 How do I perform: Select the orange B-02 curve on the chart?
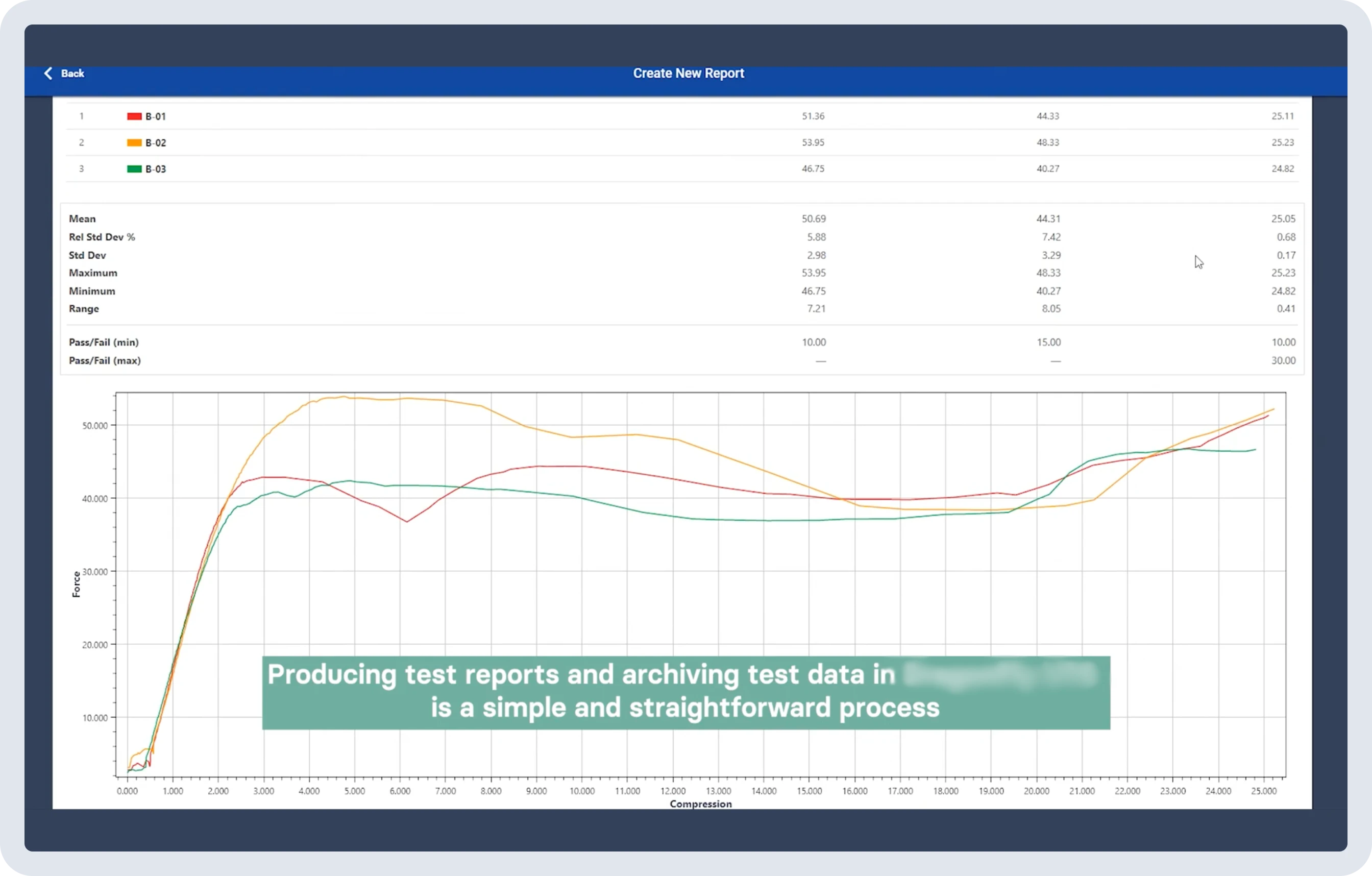pyautogui.click(x=399, y=399)
